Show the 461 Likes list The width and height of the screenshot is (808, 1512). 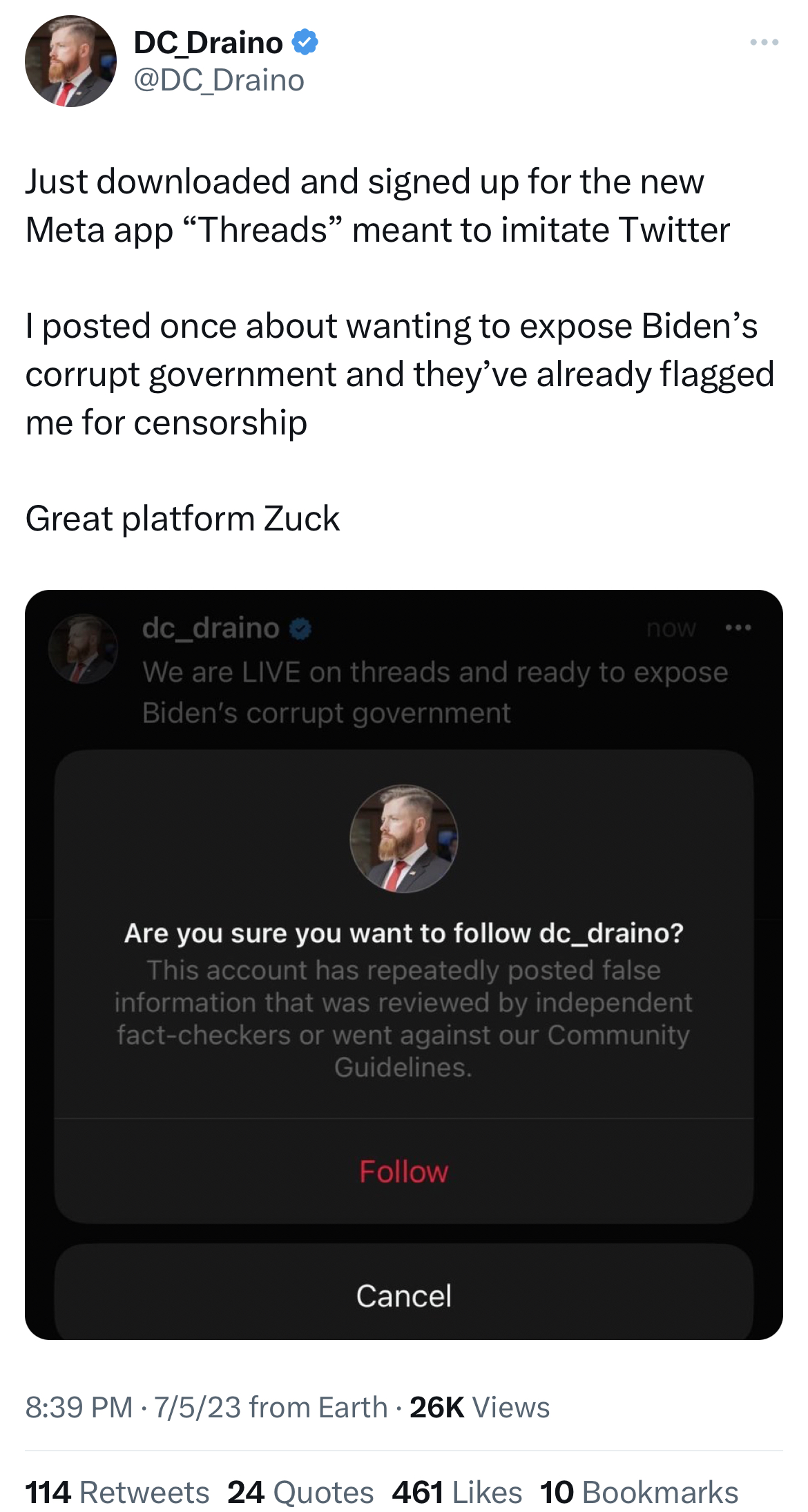pos(456,1492)
